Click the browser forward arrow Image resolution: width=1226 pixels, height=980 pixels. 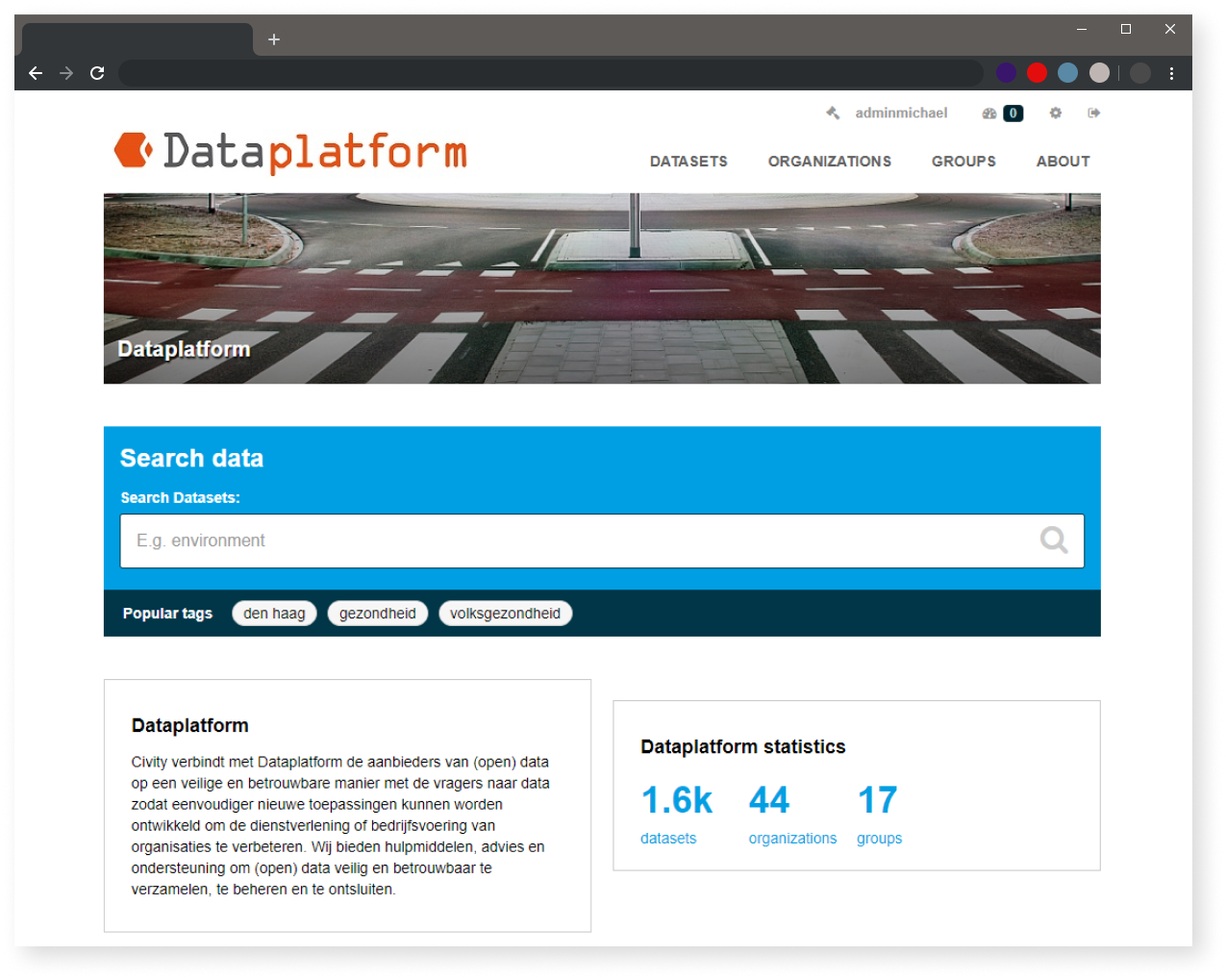point(66,73)
